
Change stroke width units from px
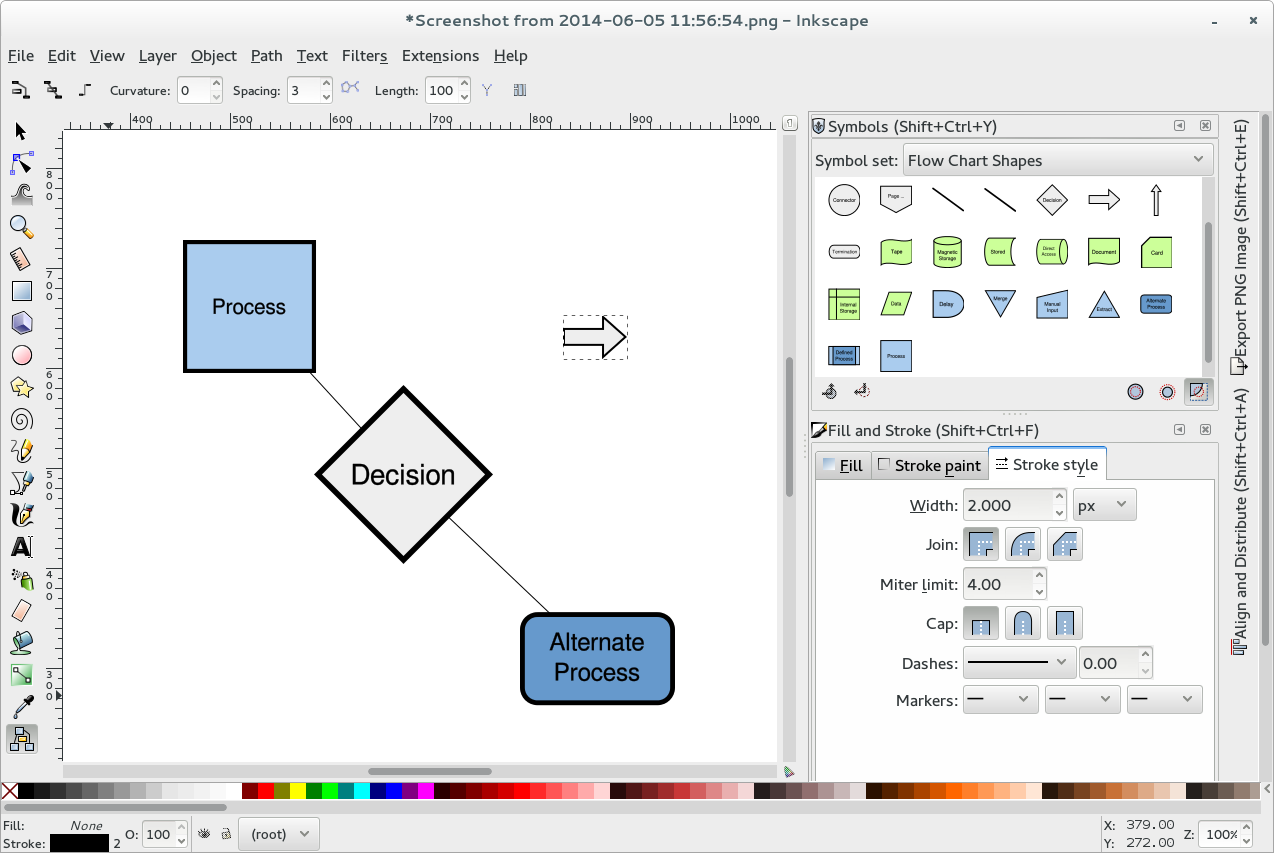tap(1104, 504)
